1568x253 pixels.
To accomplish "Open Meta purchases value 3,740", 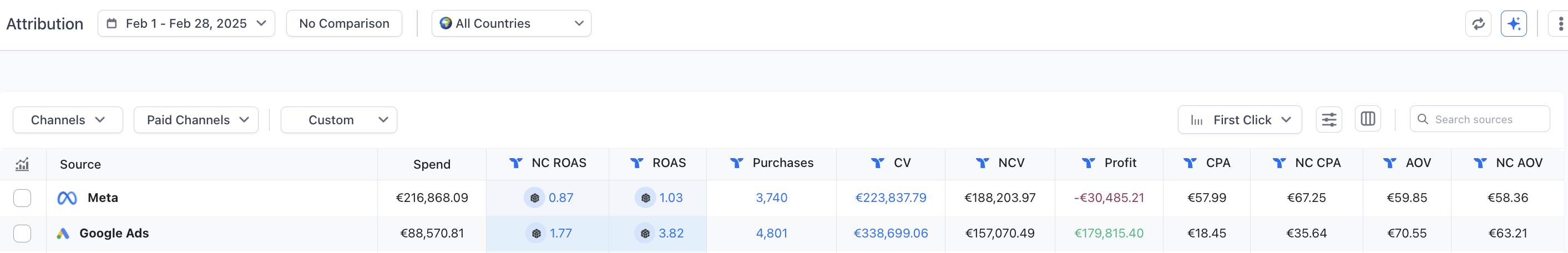I will click(x=771, y=198).
